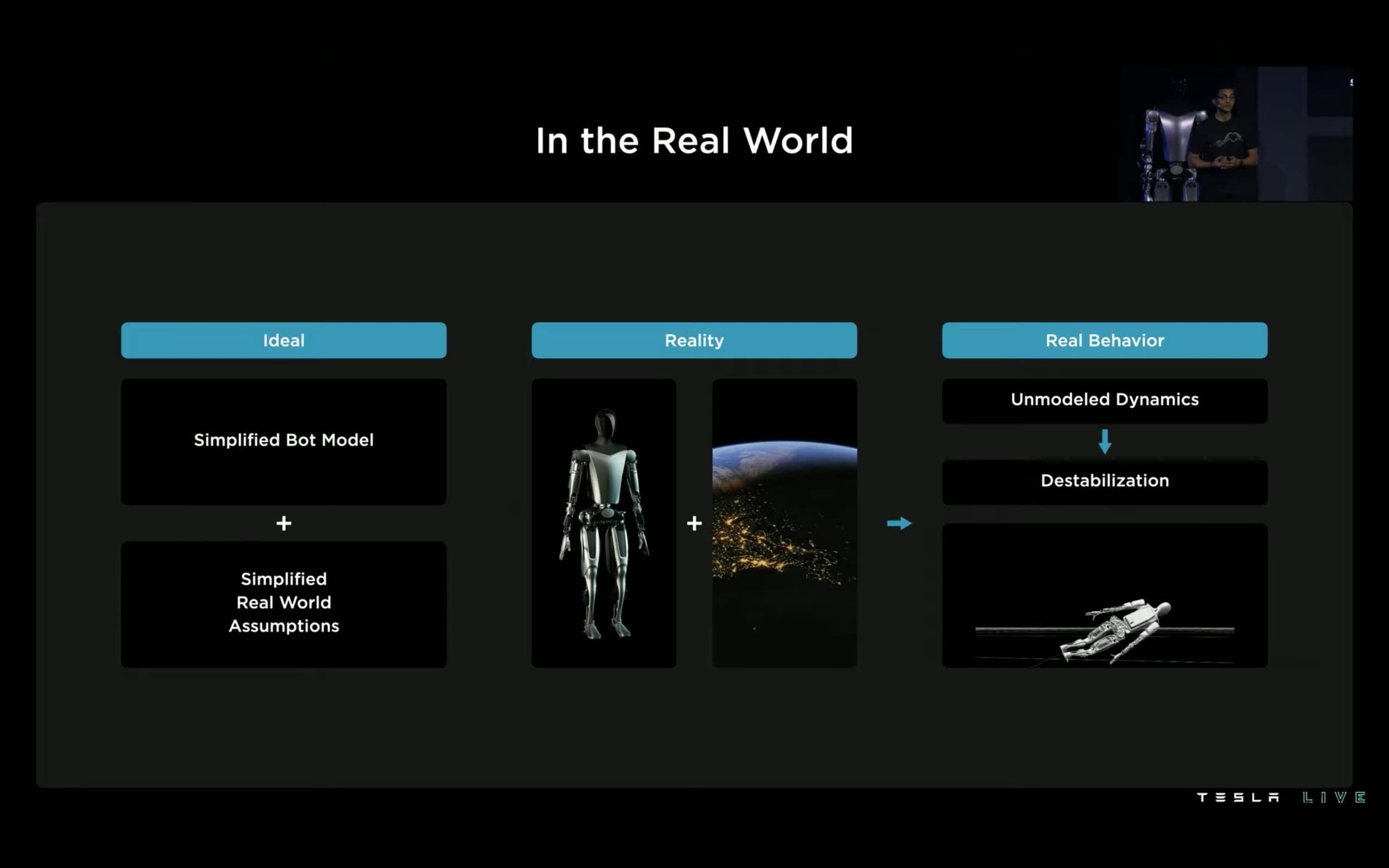This screenshot has width=1389, height=868.
Task: Select the Ideal header bar
Action: tap(284, 340)
